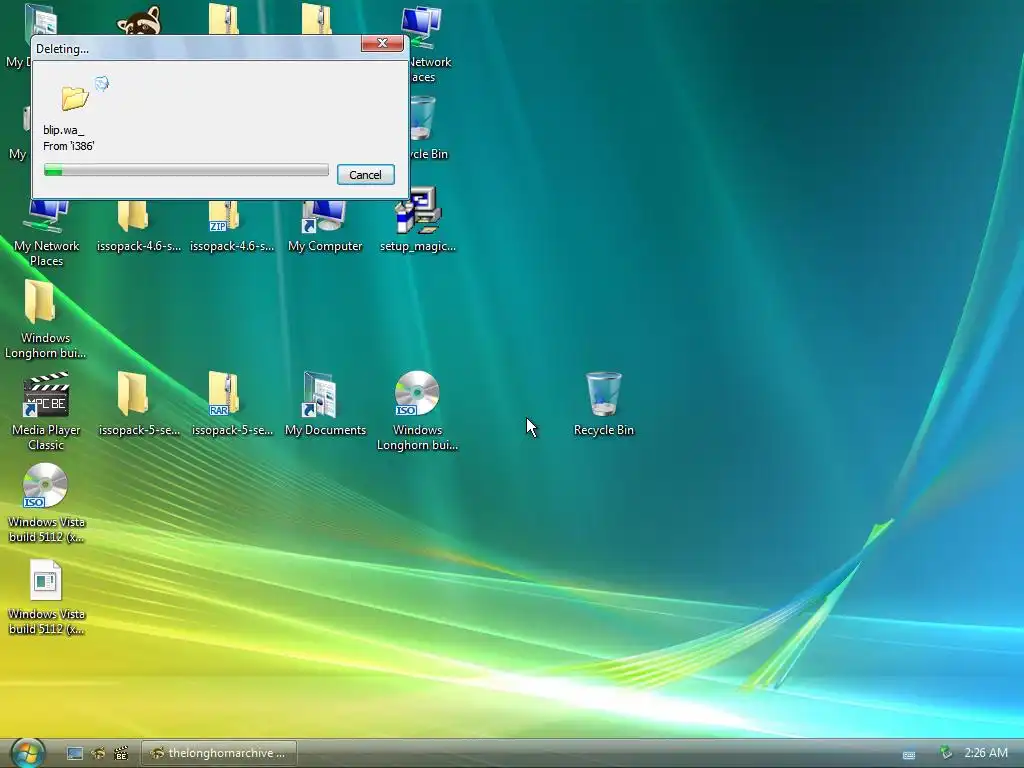This screenshot has width=1024, height=768.
Task: Click the keyboard icon in the system tray
Action: 908,754
